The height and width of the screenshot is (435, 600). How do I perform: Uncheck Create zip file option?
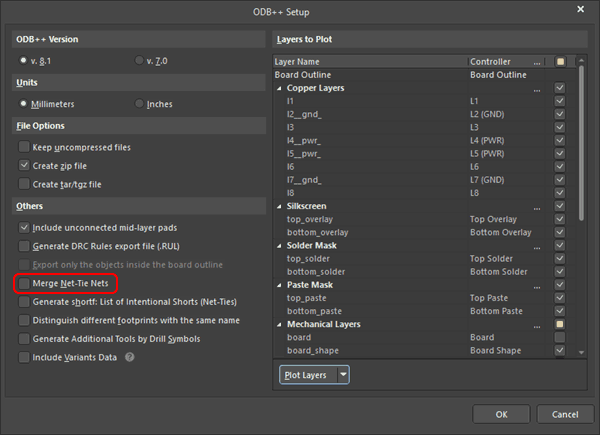point(25,165)
